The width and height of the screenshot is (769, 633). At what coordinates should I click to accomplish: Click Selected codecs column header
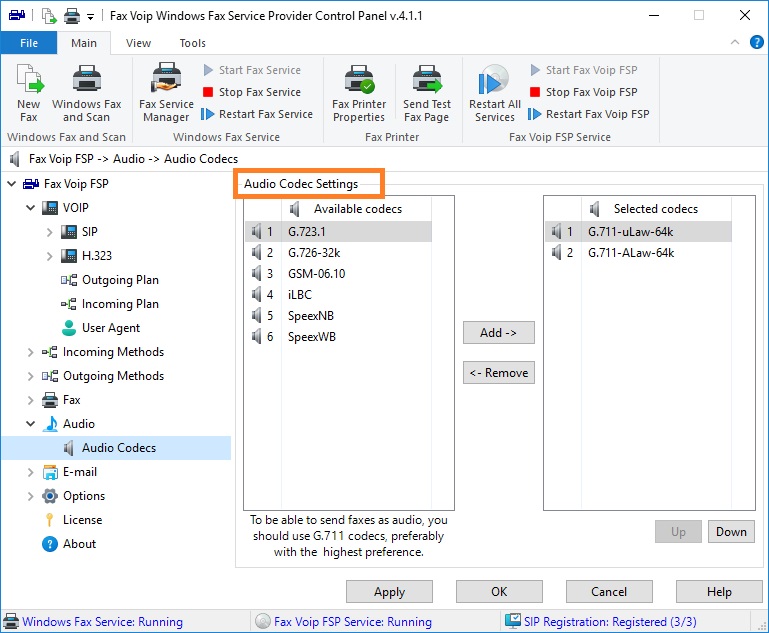pyautogui.click(x=656, y=209)
